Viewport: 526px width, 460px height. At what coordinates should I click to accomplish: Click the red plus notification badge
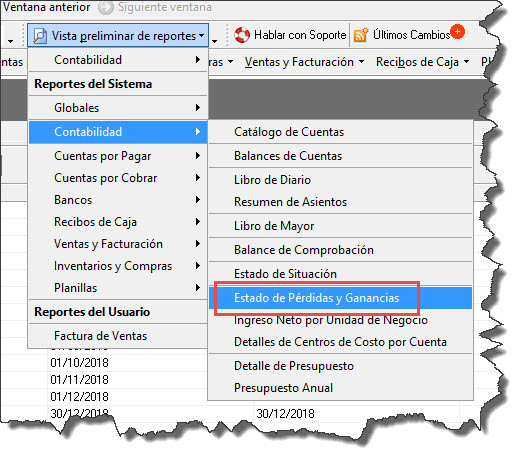457,32
